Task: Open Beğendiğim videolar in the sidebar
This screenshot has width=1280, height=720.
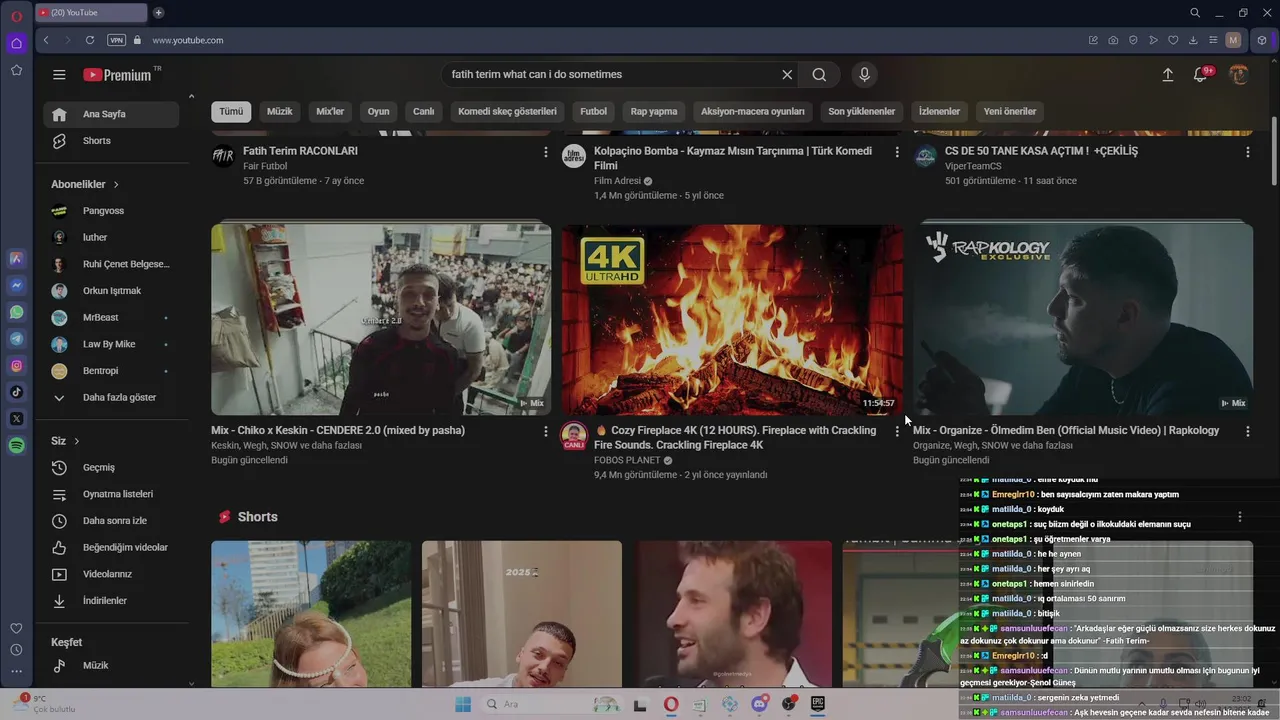Action: click(x=111, y=548)
